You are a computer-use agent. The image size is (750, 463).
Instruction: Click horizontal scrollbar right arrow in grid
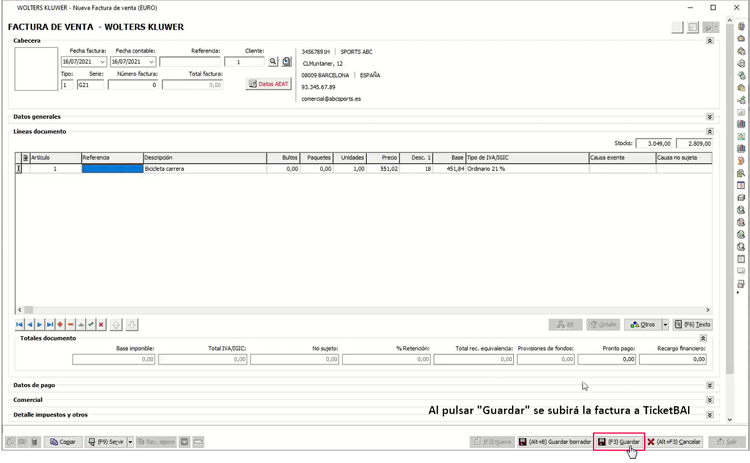click(708, 310)
